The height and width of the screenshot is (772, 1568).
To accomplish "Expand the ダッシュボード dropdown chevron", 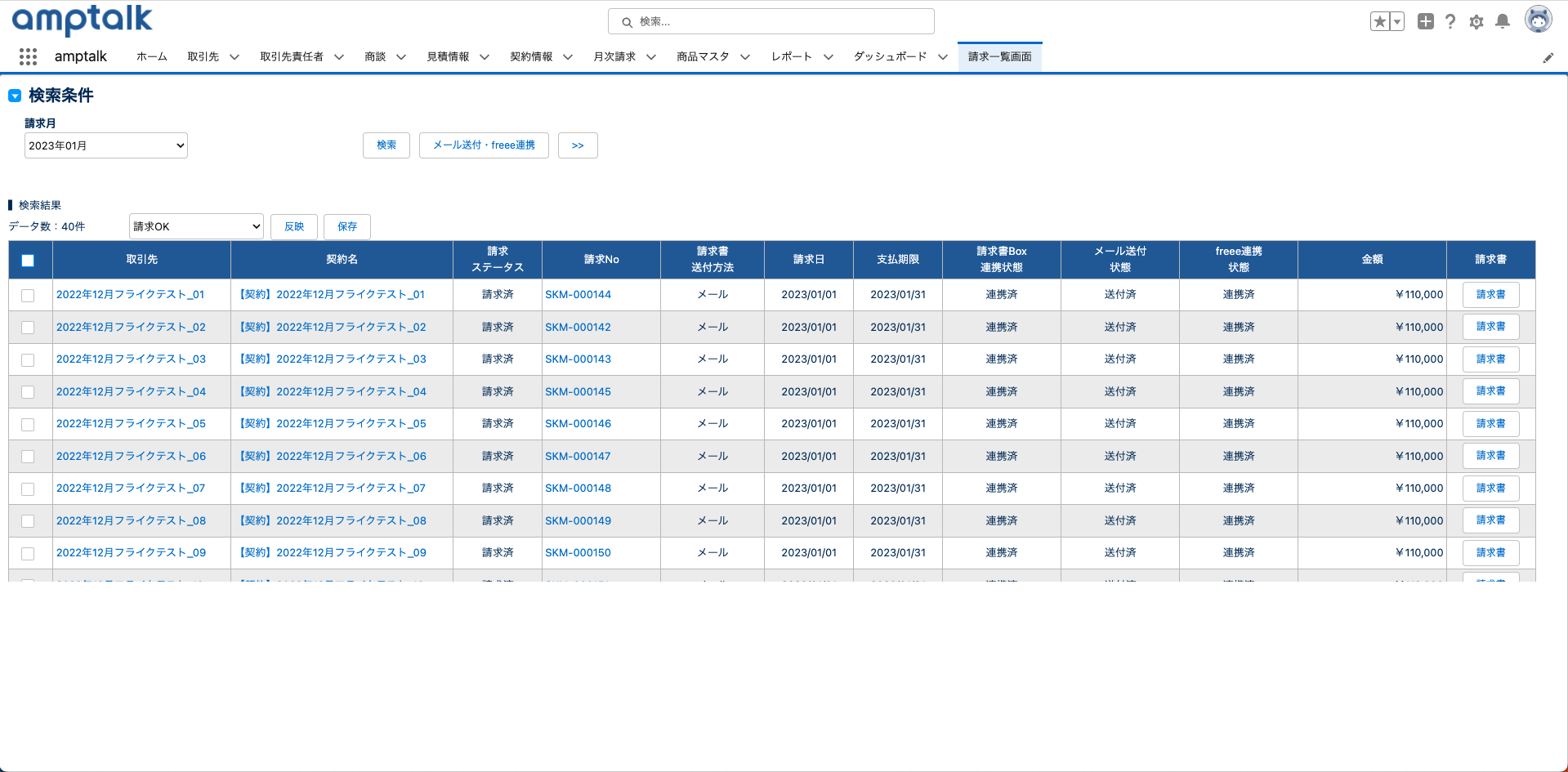I will coord(943,57).
